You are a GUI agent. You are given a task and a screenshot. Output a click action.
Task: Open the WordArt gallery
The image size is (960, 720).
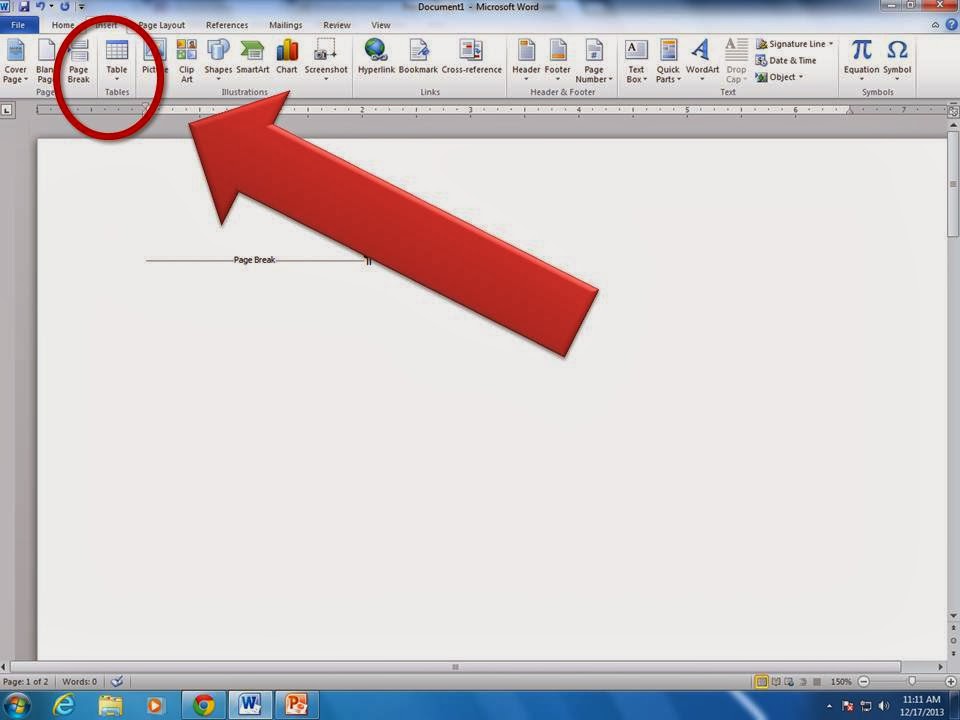click(702, 58)
